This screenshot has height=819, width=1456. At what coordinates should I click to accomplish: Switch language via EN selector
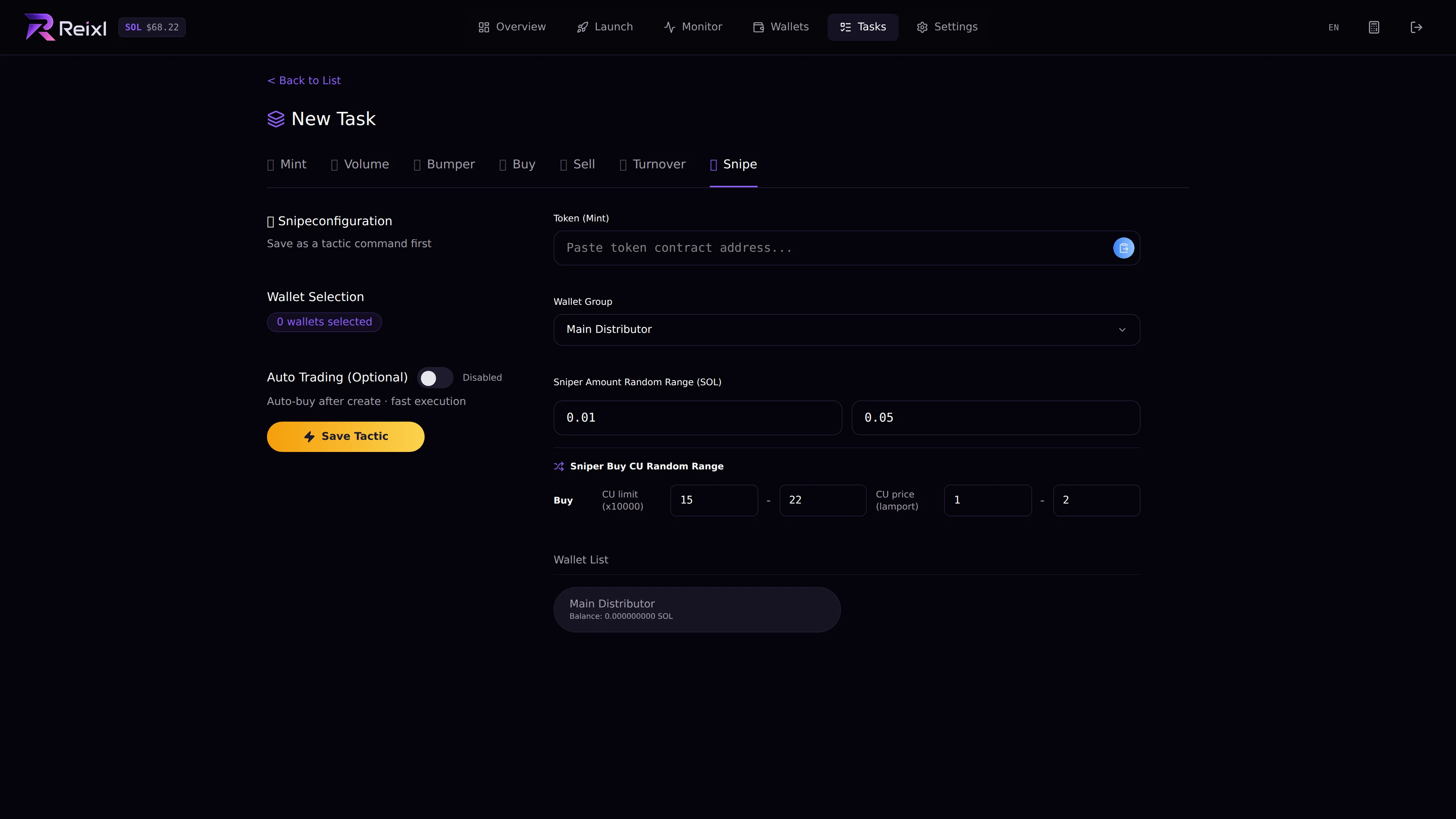tap(1334, 27)
